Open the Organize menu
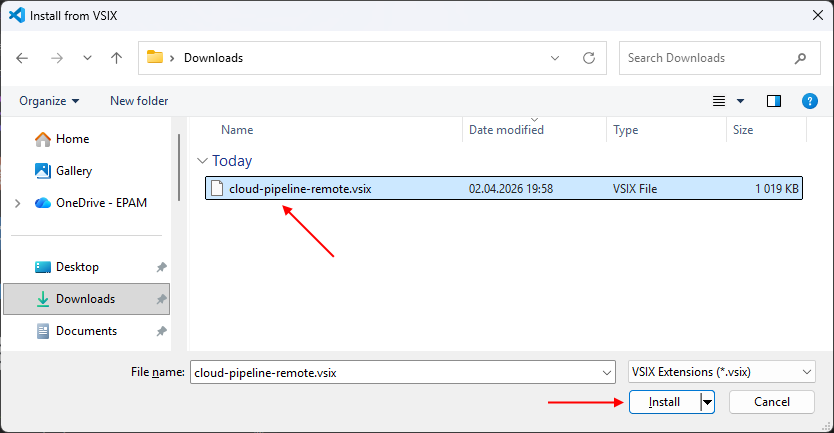834x433 pixels. tap(49, 101)
